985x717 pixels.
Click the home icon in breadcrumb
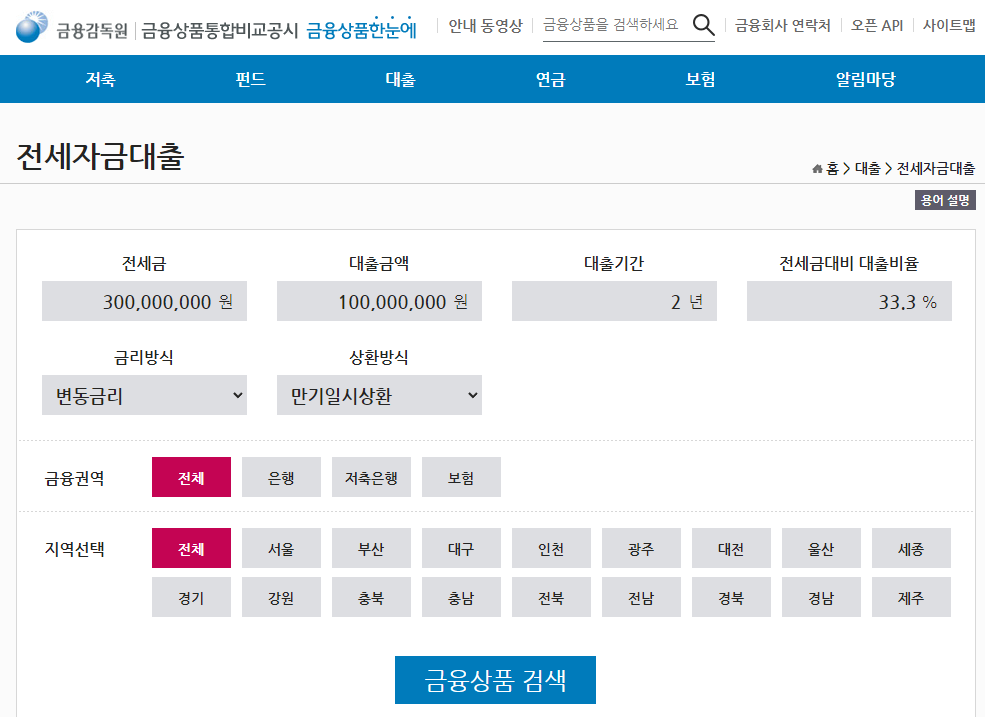coord(817,168)
